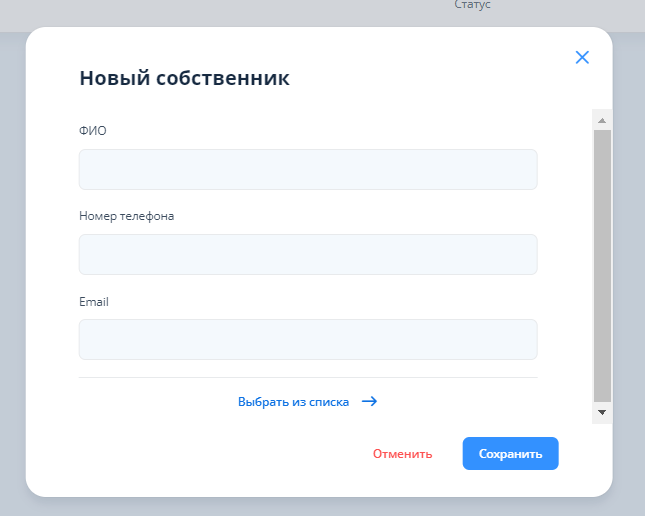Click the separator line below Email field
Viewport: 645px width, 516px height.
(308, 378)
